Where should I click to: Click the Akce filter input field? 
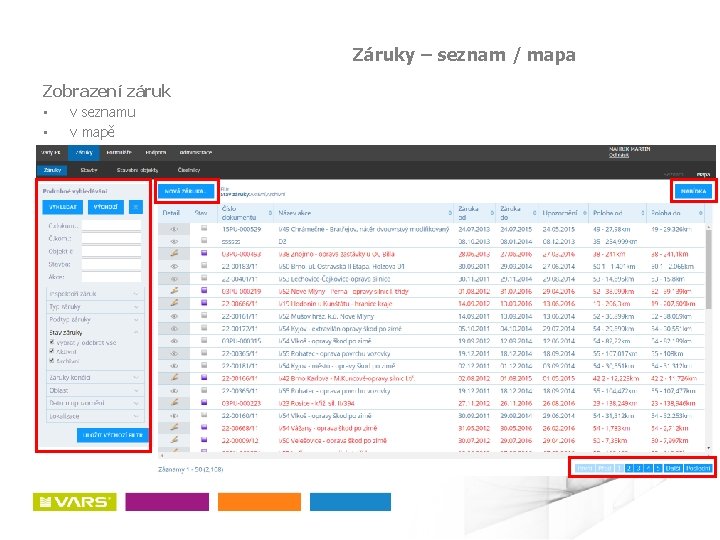(112, 277)
